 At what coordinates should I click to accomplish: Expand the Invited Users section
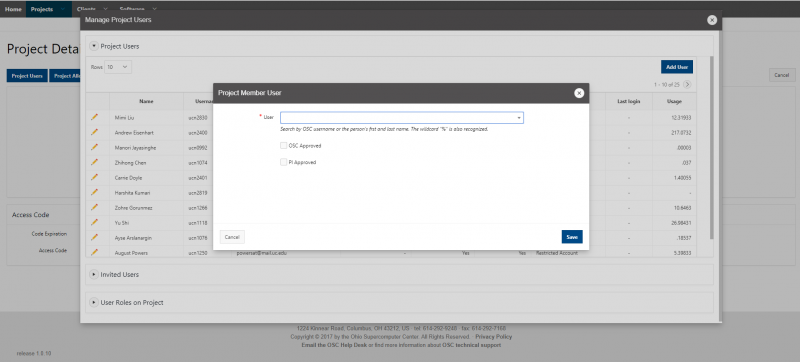[94, 274]
